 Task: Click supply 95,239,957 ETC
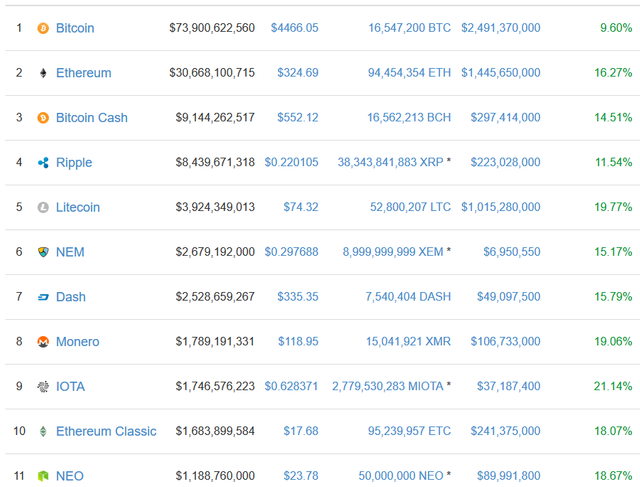pyautogui.click(x=409, y=431)
